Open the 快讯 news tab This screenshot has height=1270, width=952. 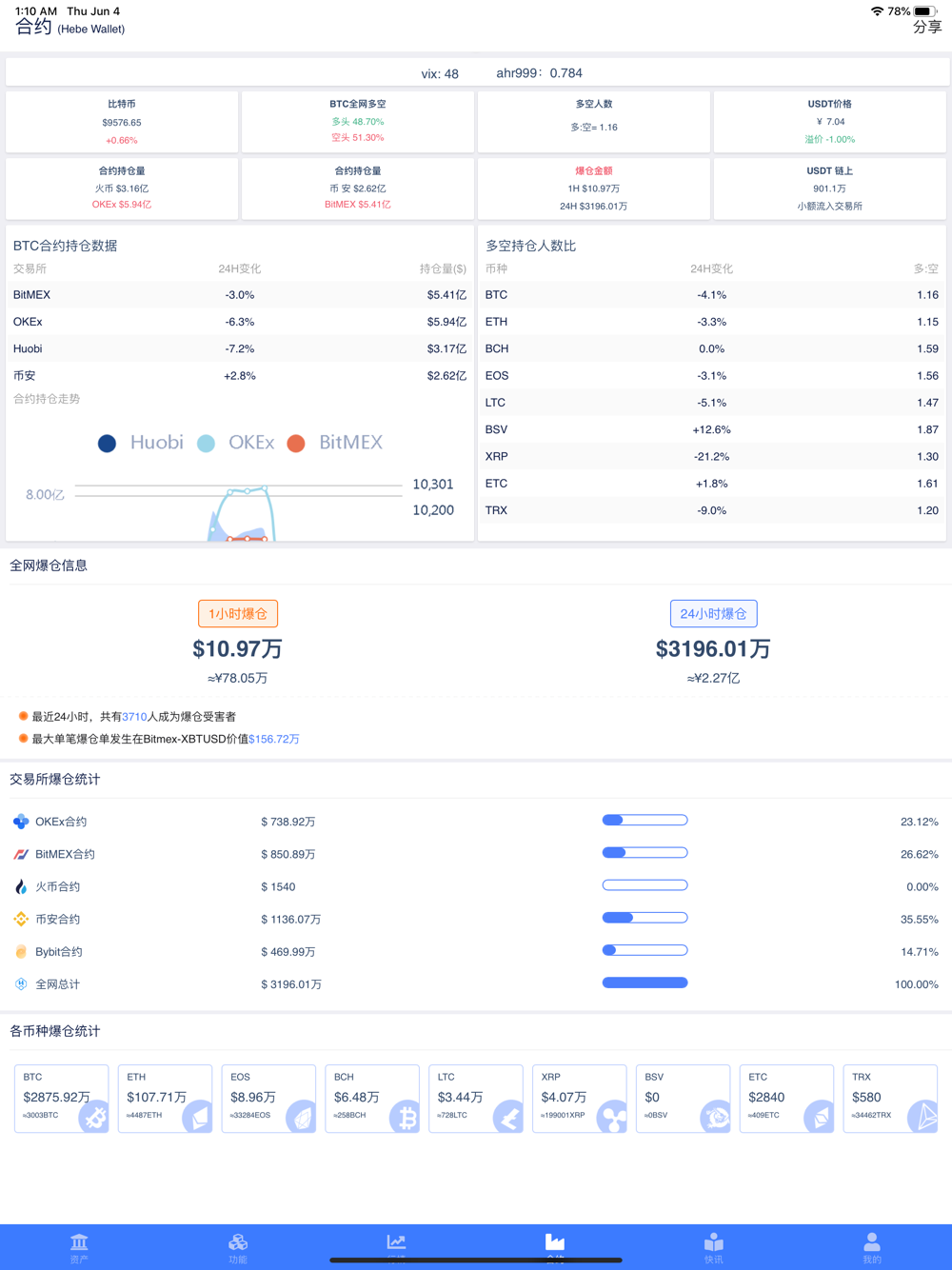pos(714,1246)
